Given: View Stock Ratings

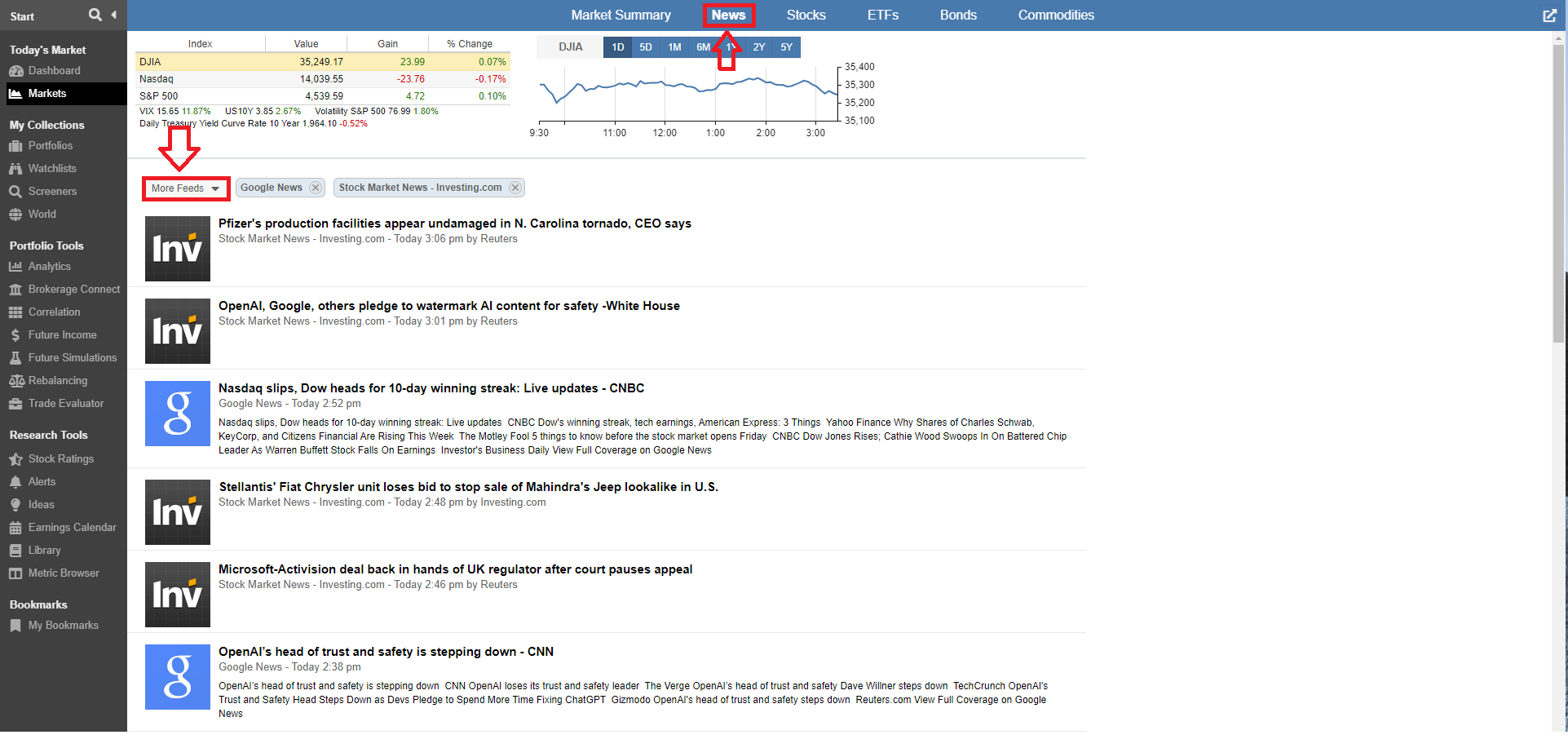Looking at the screenshot, I should pyautogui.click(x=61, y=459).
